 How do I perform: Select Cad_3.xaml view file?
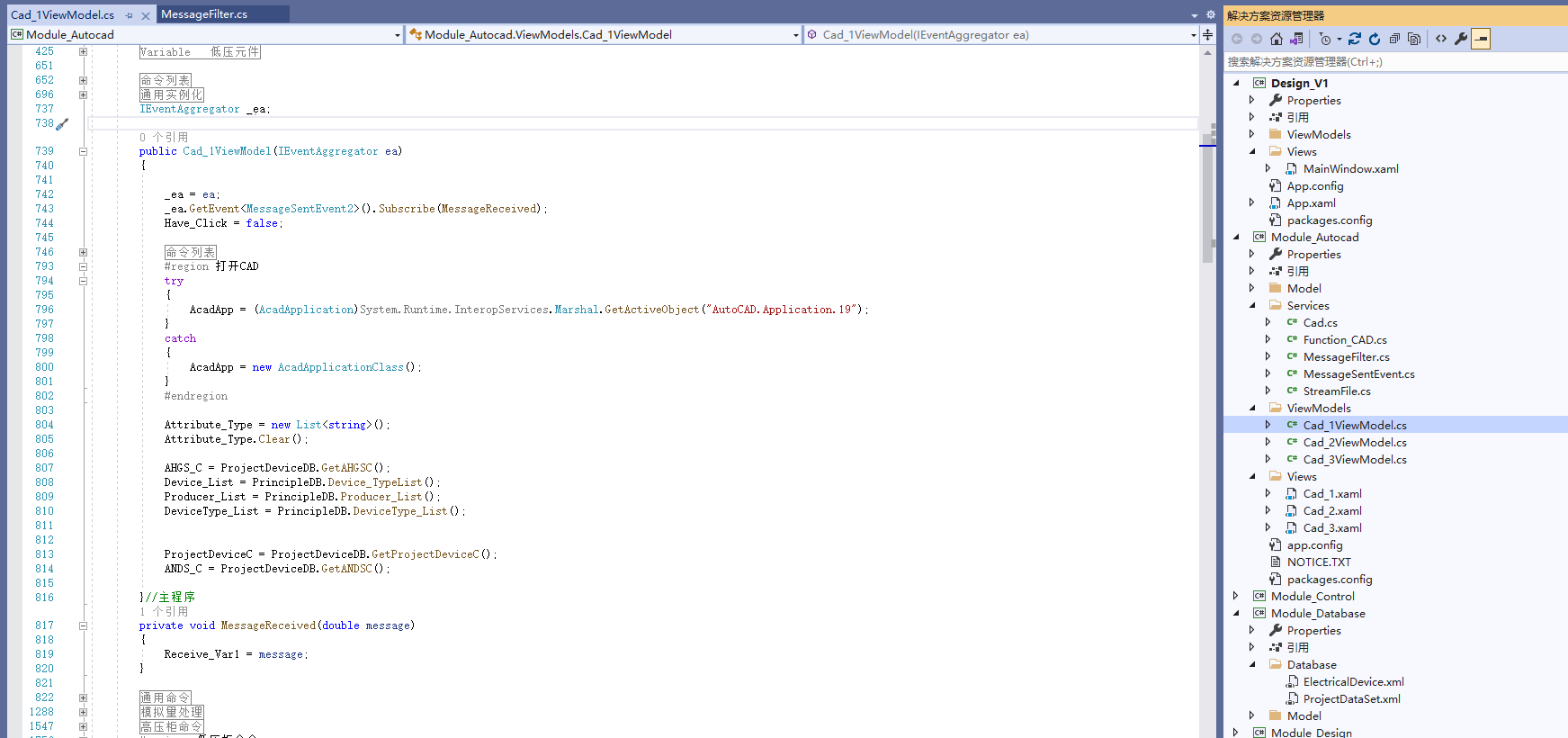point(1332,528)
